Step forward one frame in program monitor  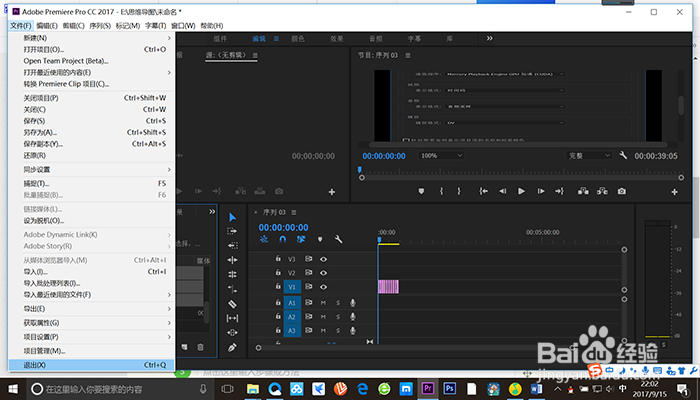541,191
